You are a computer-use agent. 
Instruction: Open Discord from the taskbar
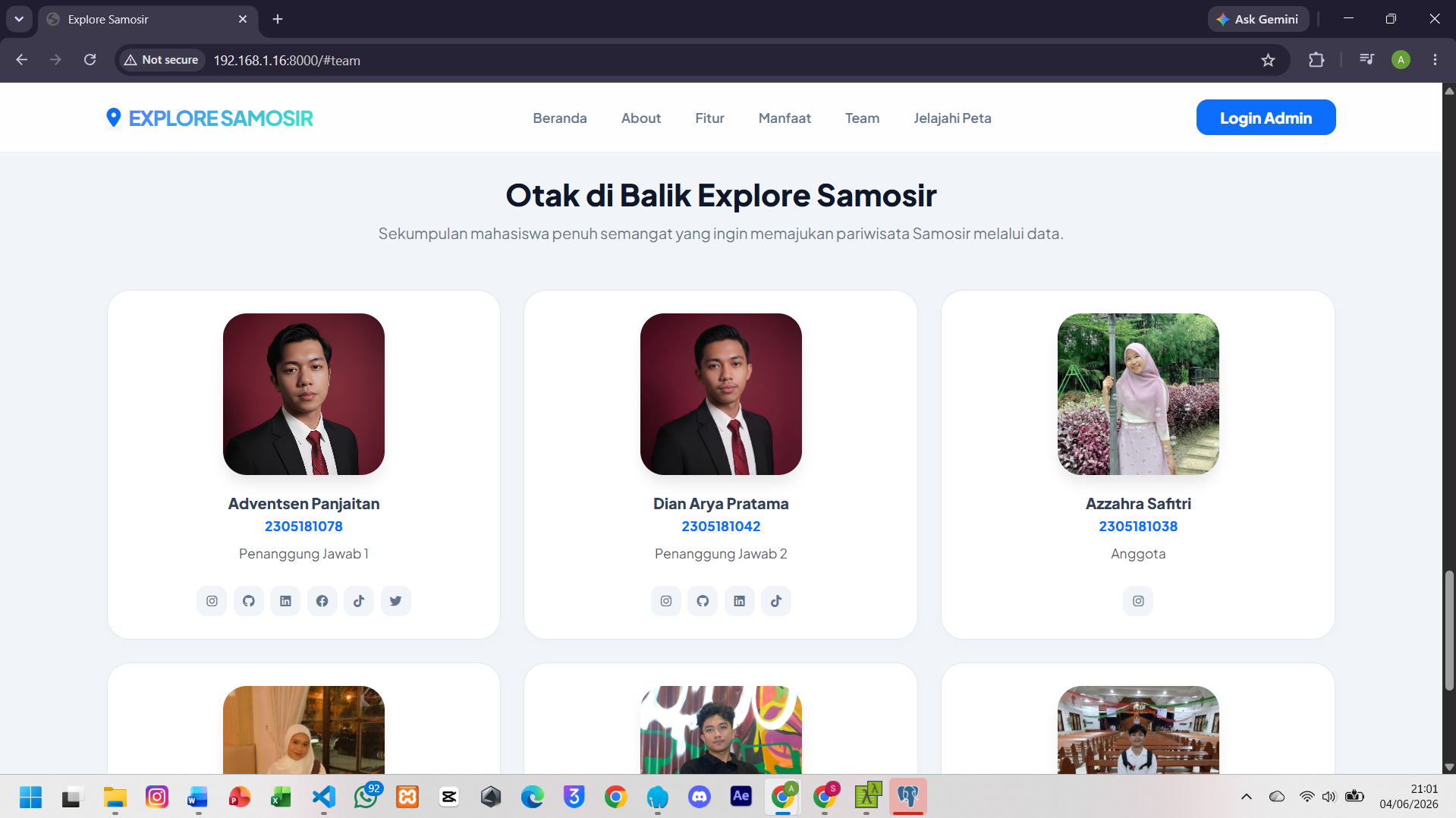pyautogui.click(x=699, y=797)
